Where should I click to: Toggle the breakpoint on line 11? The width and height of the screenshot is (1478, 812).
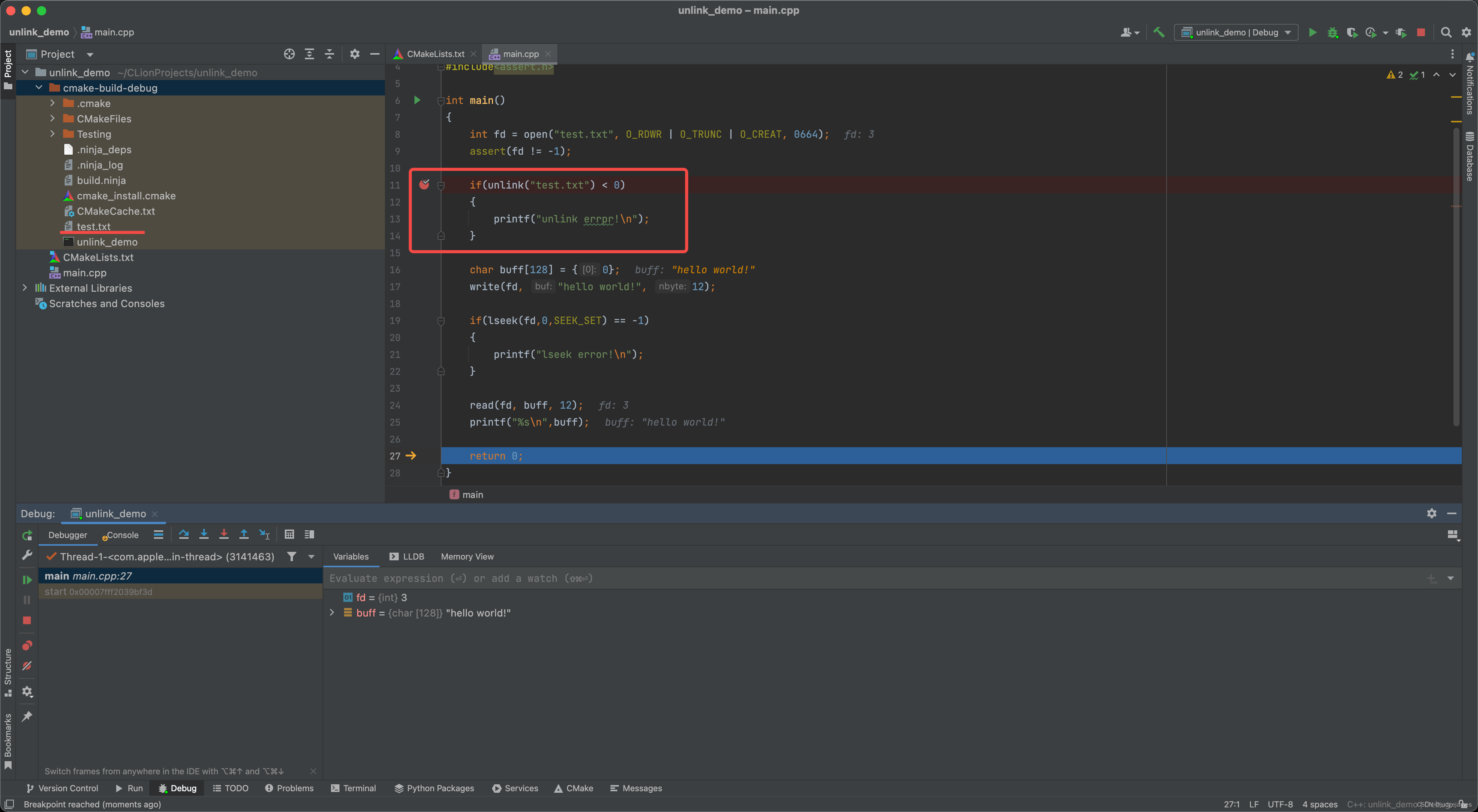pyautogui.click(x=424, y=184)
